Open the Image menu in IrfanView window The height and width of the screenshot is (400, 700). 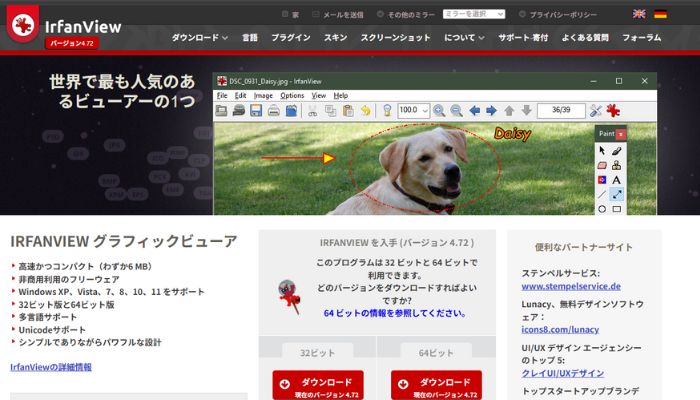click(x=263, y=96)
